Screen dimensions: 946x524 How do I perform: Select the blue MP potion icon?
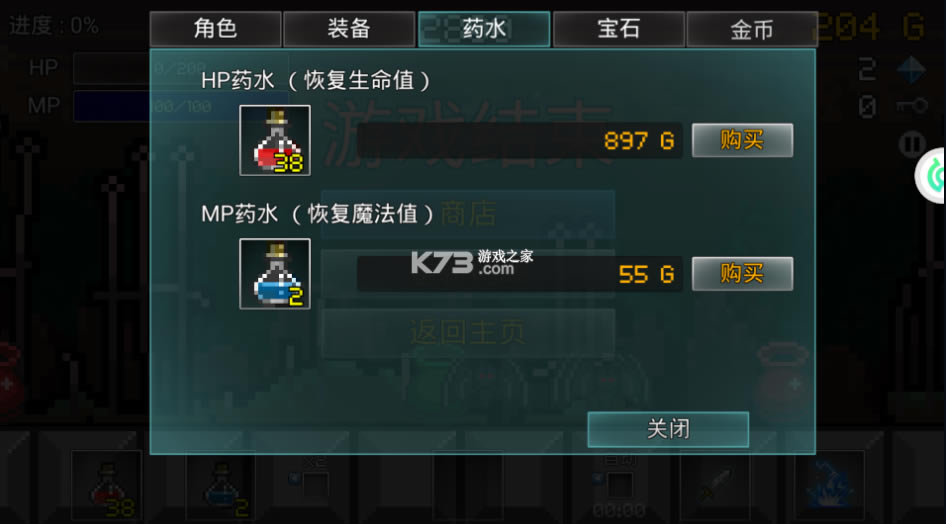[275, 274]
